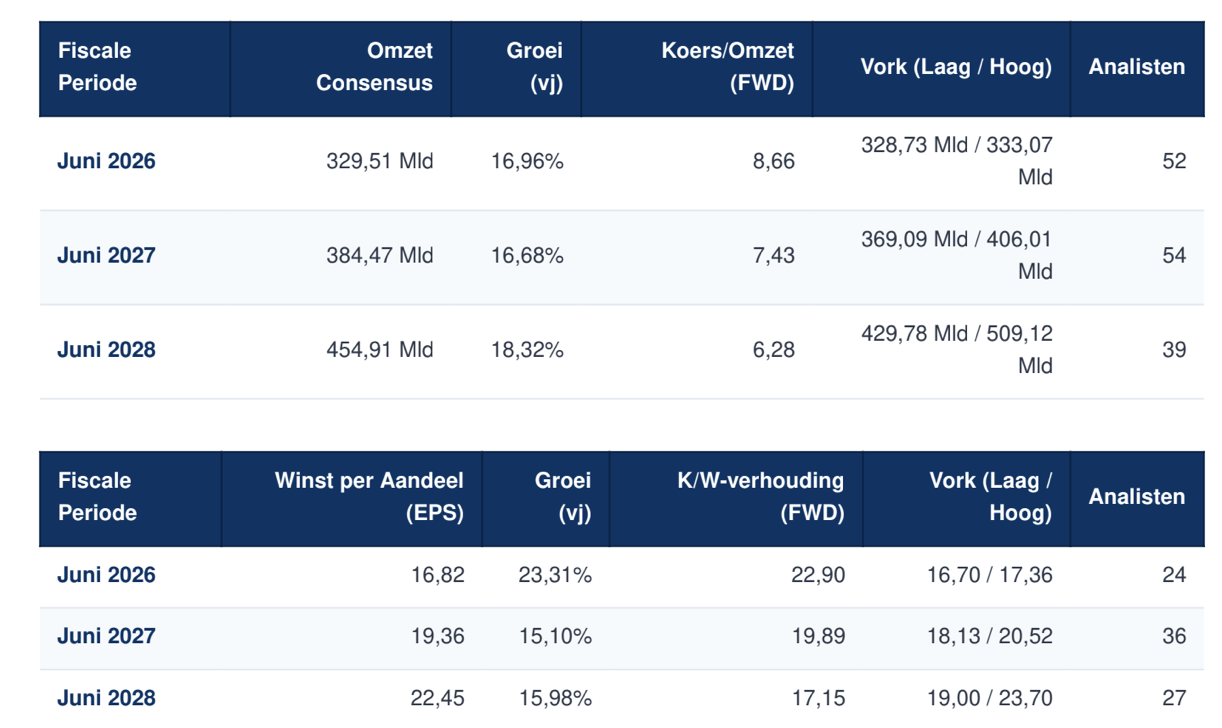Click the 16,96% growth cell
The width and height of the screenshot is (1222, 728).
[528, 161]
